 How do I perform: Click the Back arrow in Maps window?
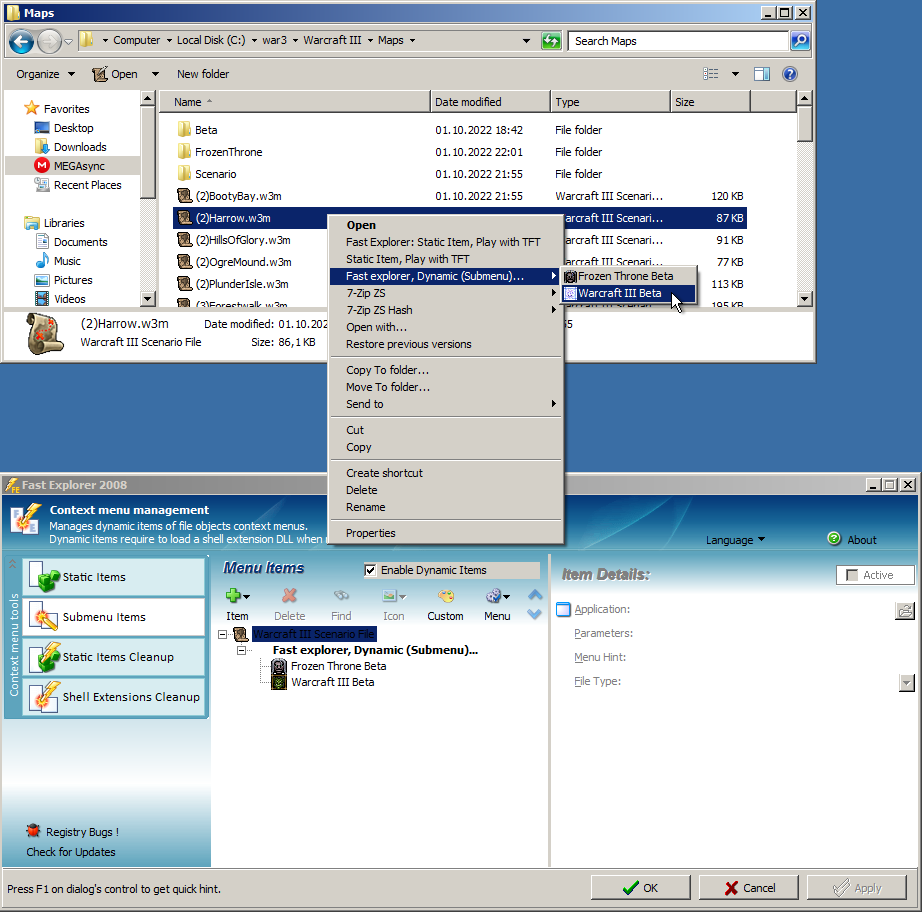pyautogui.click(x=22, y=41)
